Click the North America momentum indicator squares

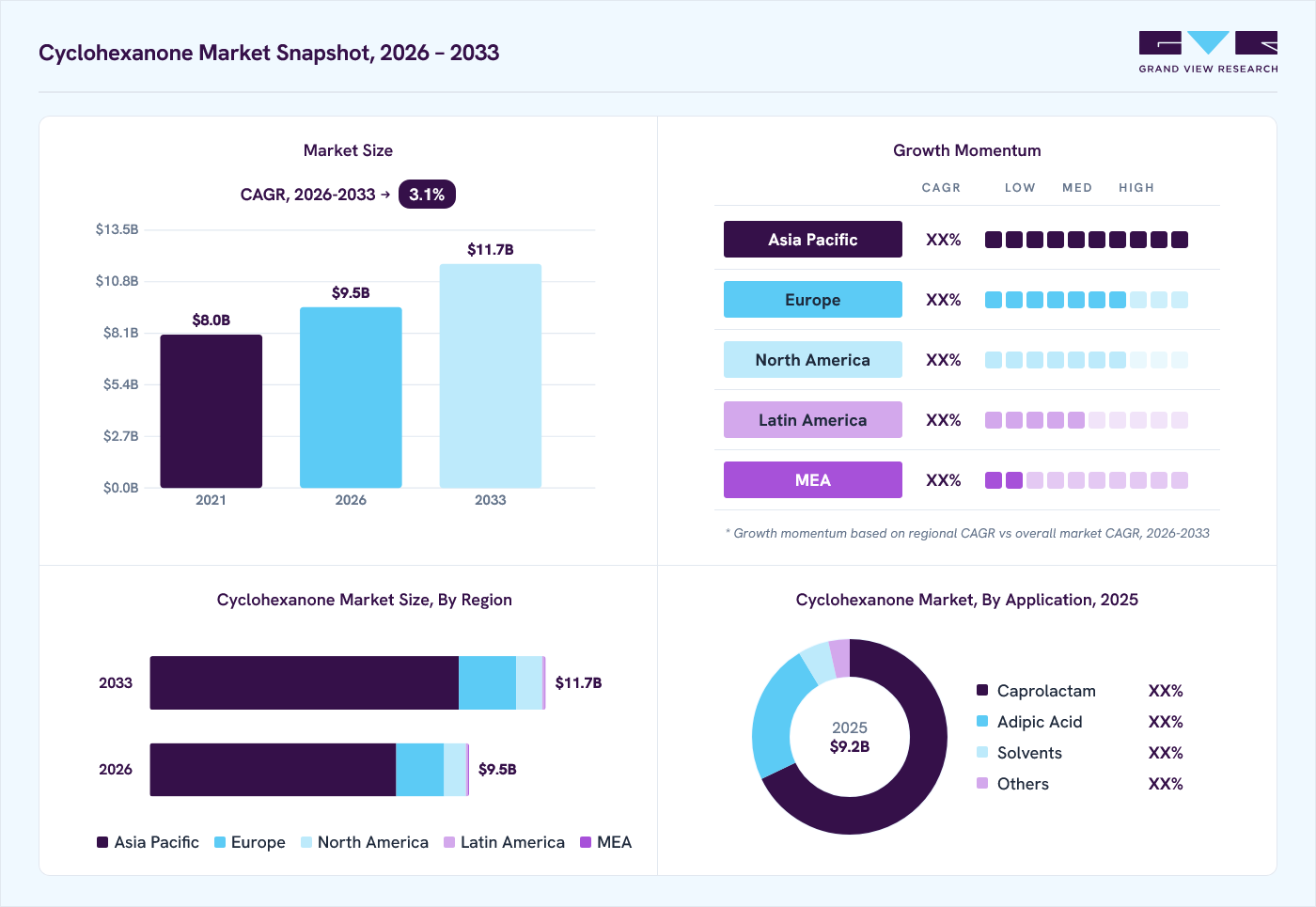tap(1087, 360)
